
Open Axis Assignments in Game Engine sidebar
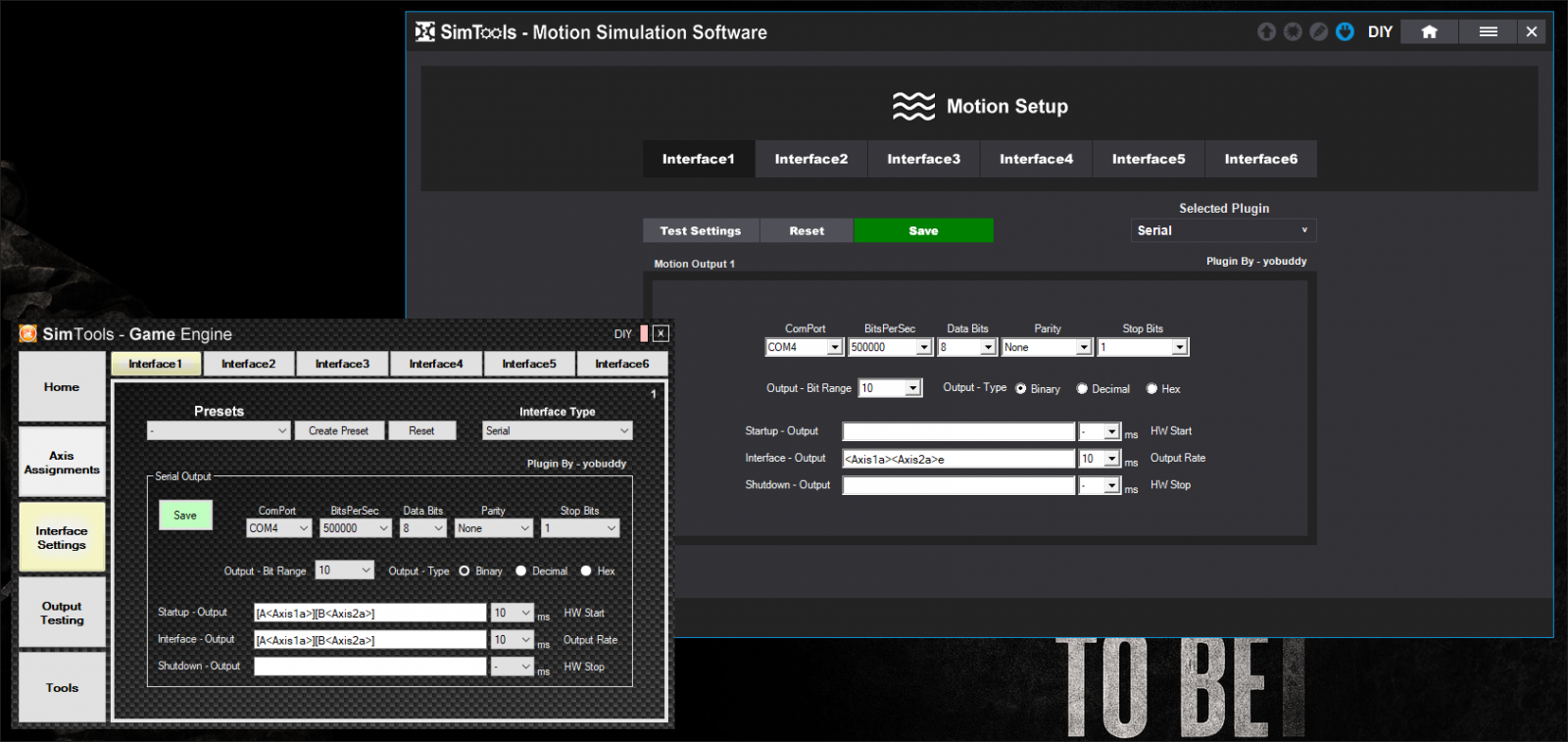pos(62,463)
